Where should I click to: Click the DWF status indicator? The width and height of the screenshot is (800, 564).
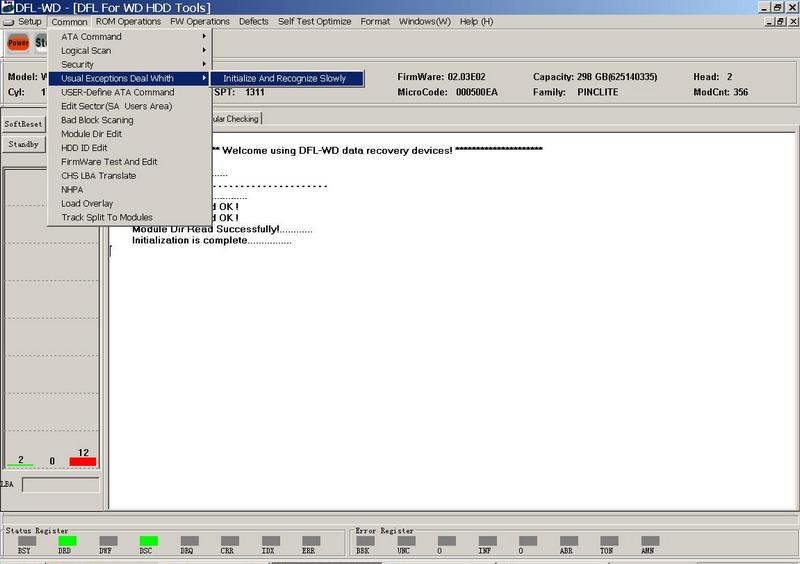pos(108,541)
